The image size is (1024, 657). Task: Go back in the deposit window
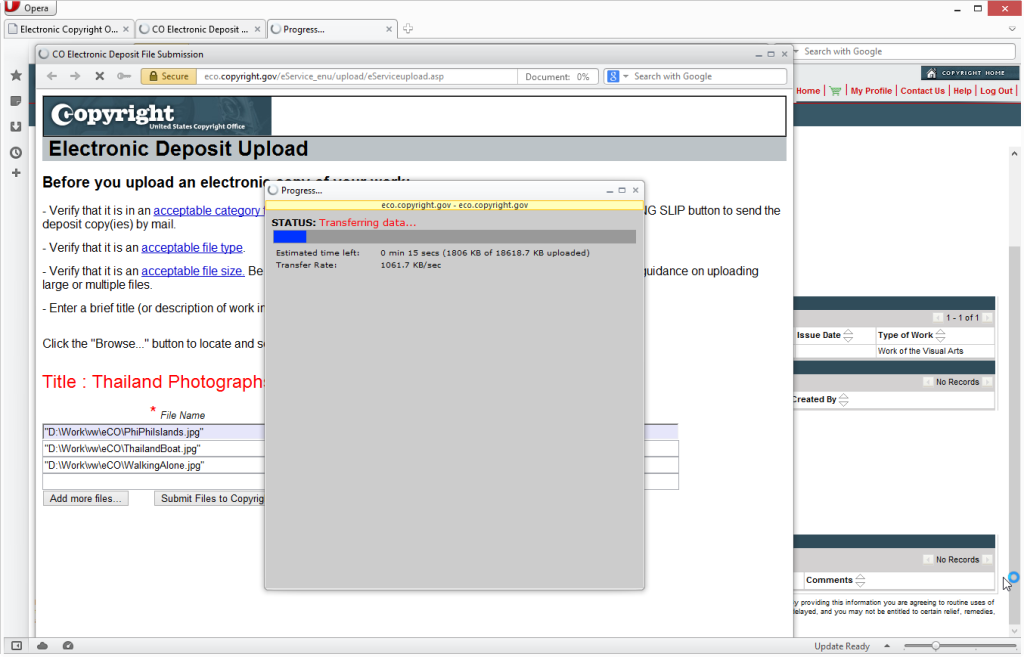[52, 76]
